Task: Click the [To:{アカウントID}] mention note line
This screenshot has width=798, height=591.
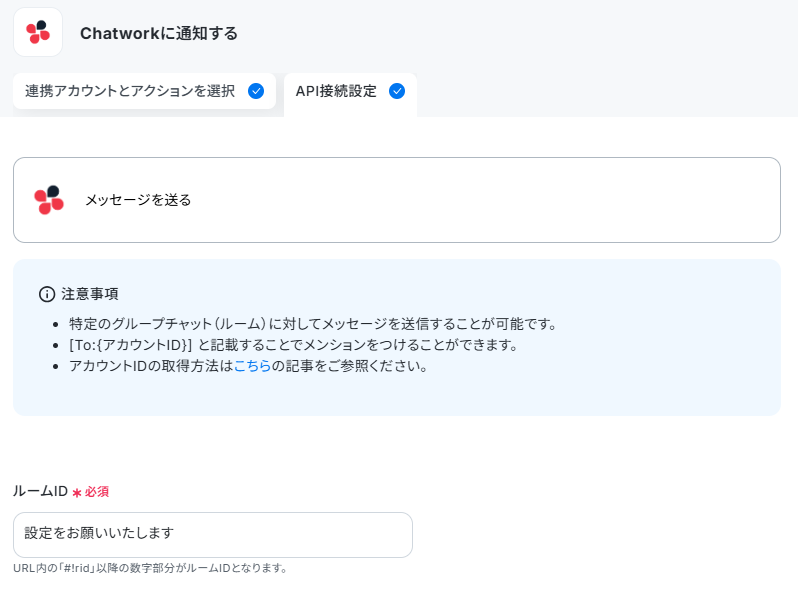Action: [x=294, y=345]
